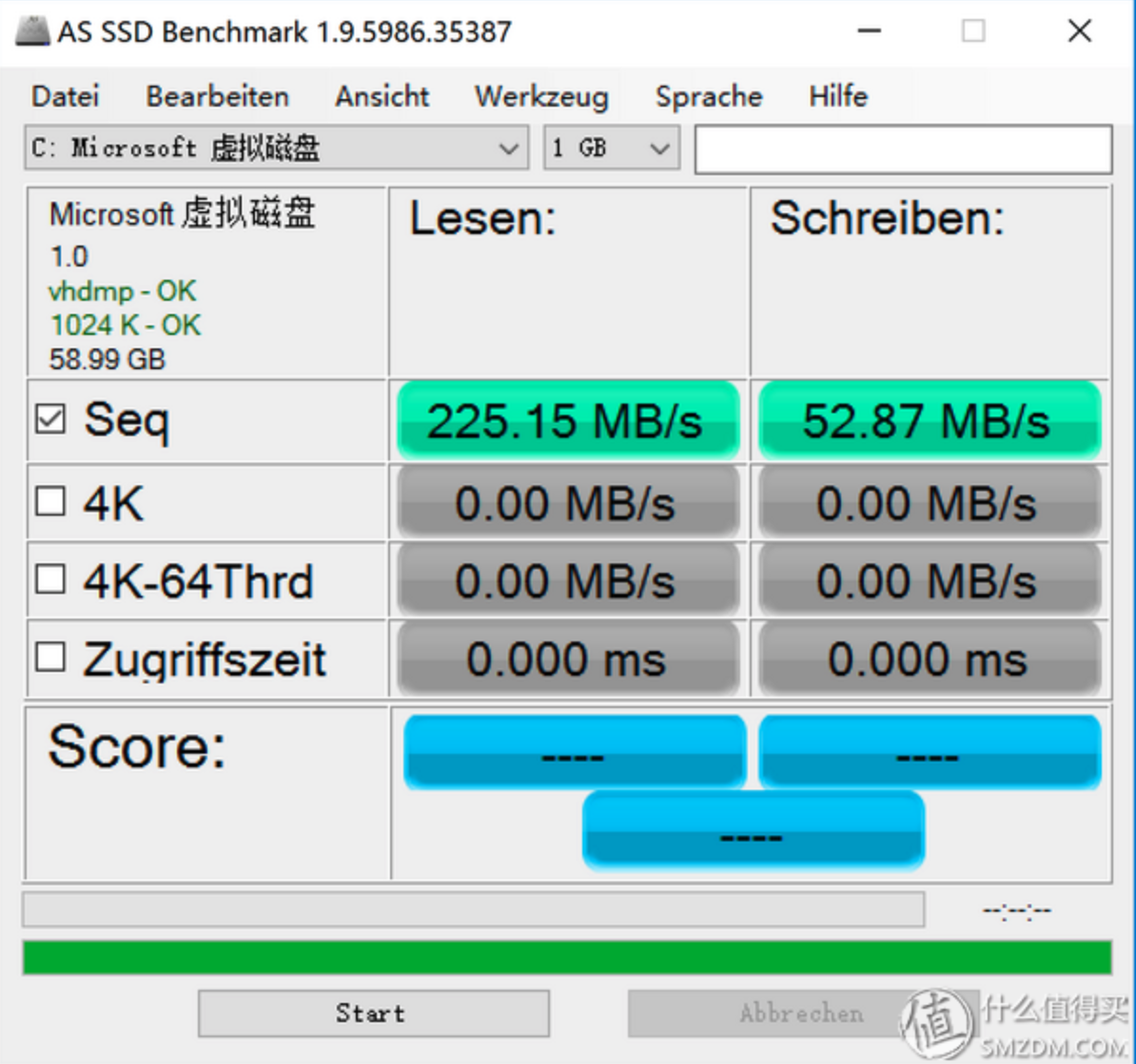Uncheck the Seq test checkbox
This screenshot has width=1136, height=1064.
tap(50, 419)
